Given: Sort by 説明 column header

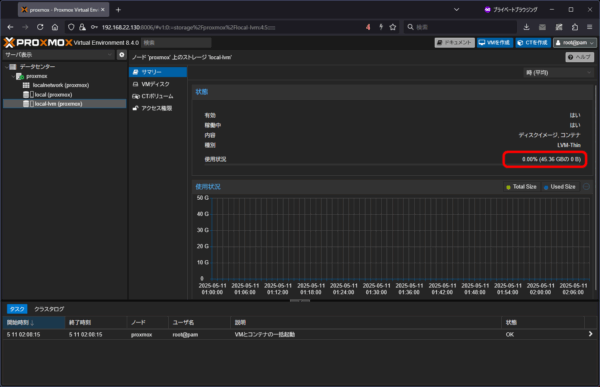Looking at the screenshot, I should (x=366, y=323).
